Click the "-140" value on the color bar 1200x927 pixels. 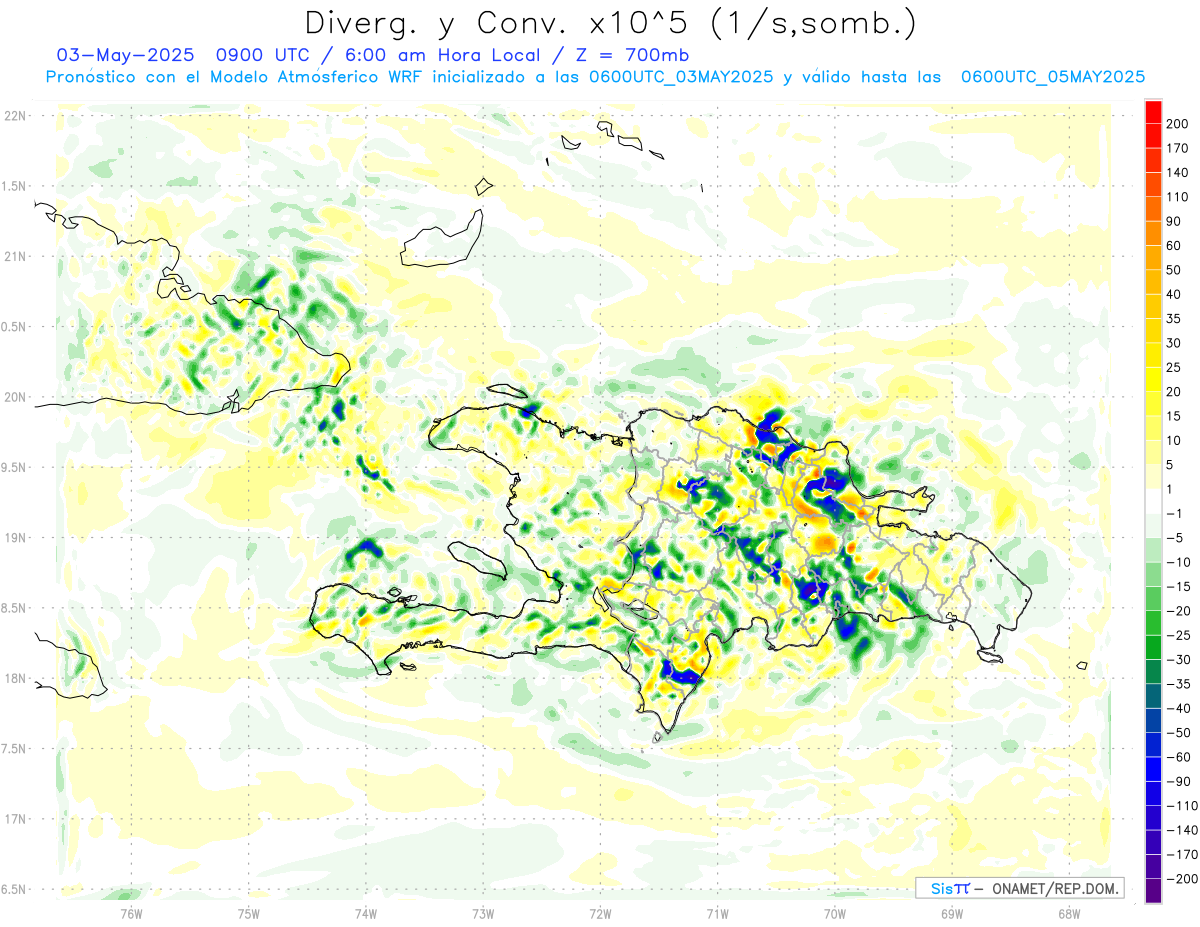point(1181,830)
